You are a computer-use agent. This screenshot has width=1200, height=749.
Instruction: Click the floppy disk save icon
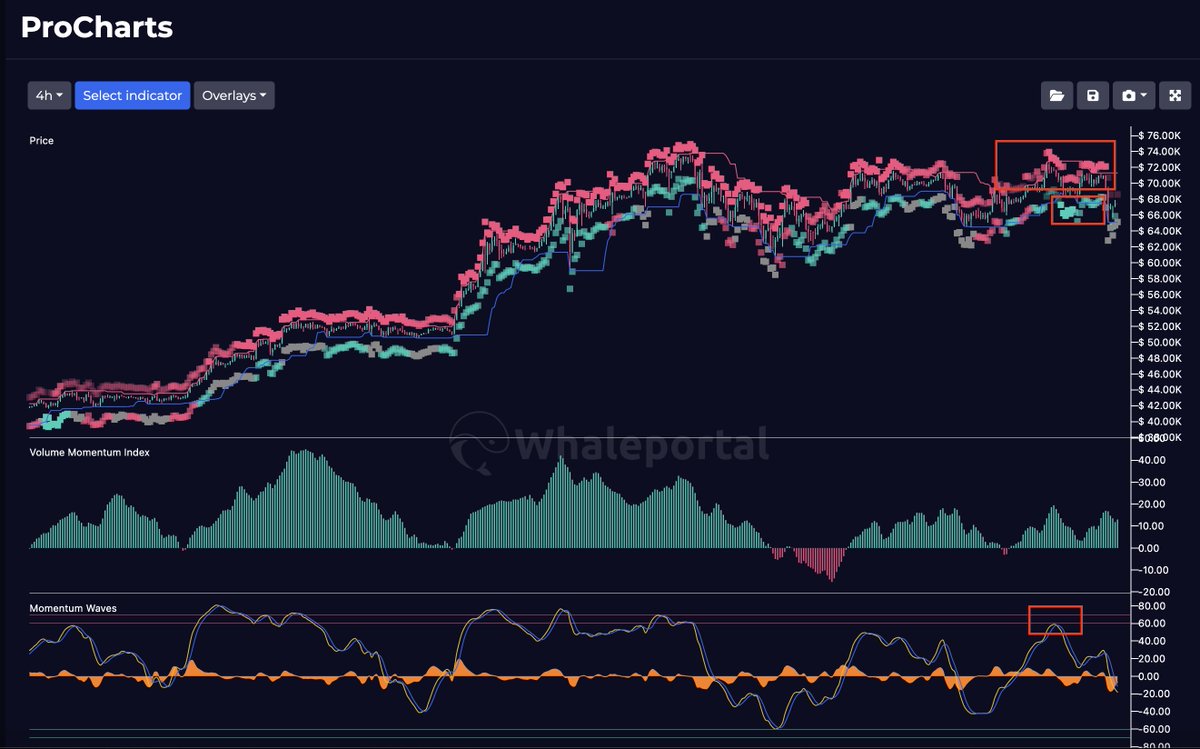pyautogui.click(x=1092, y=95)
